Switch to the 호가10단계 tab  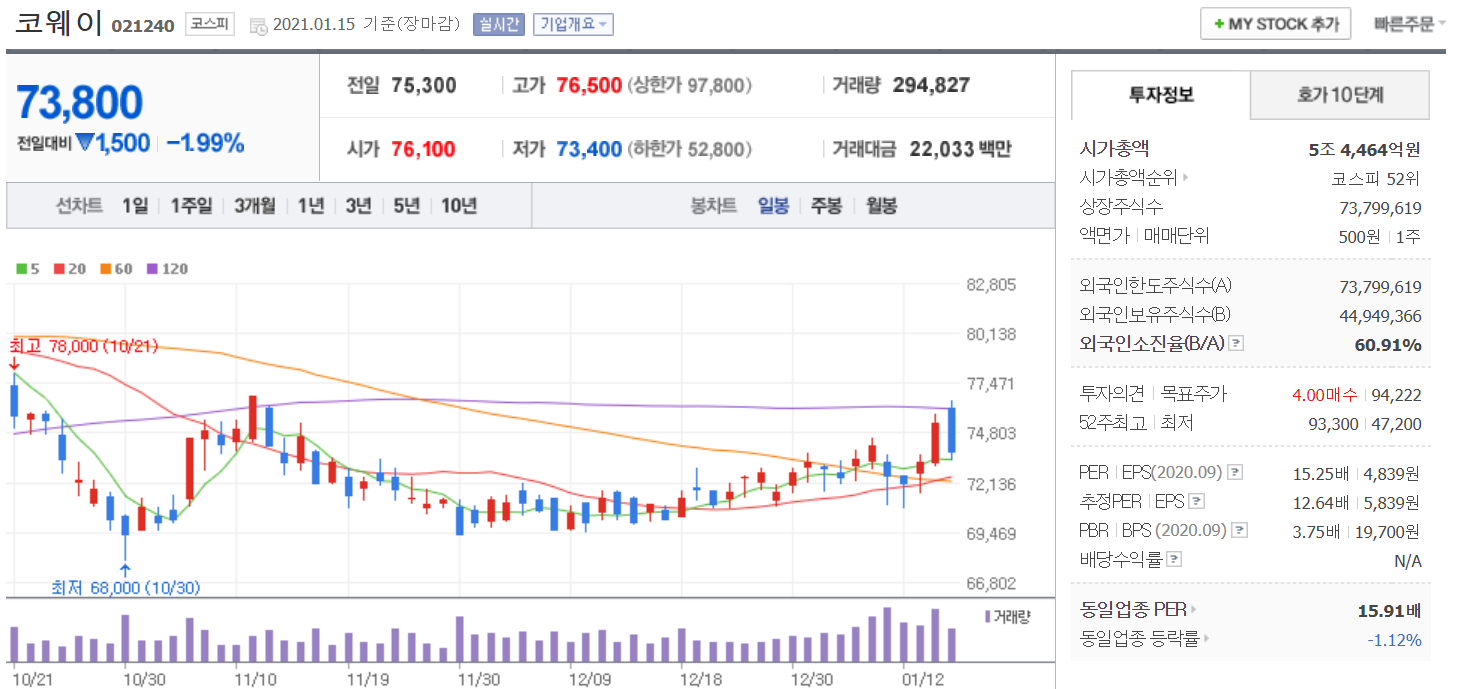(x=1339, y=96)
